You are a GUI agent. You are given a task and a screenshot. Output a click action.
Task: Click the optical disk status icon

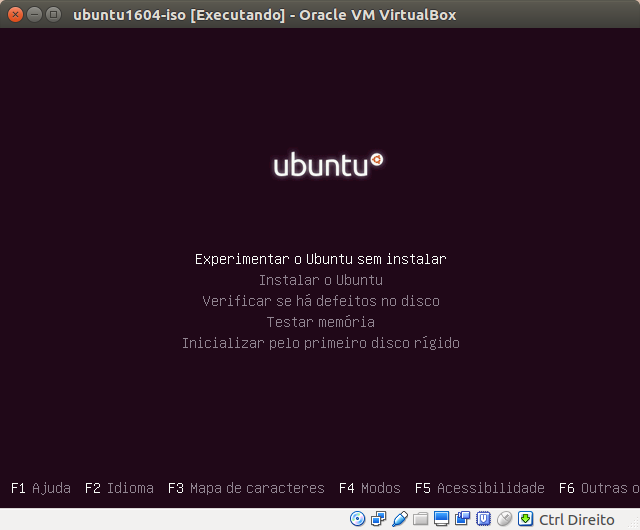coord(358,519)
